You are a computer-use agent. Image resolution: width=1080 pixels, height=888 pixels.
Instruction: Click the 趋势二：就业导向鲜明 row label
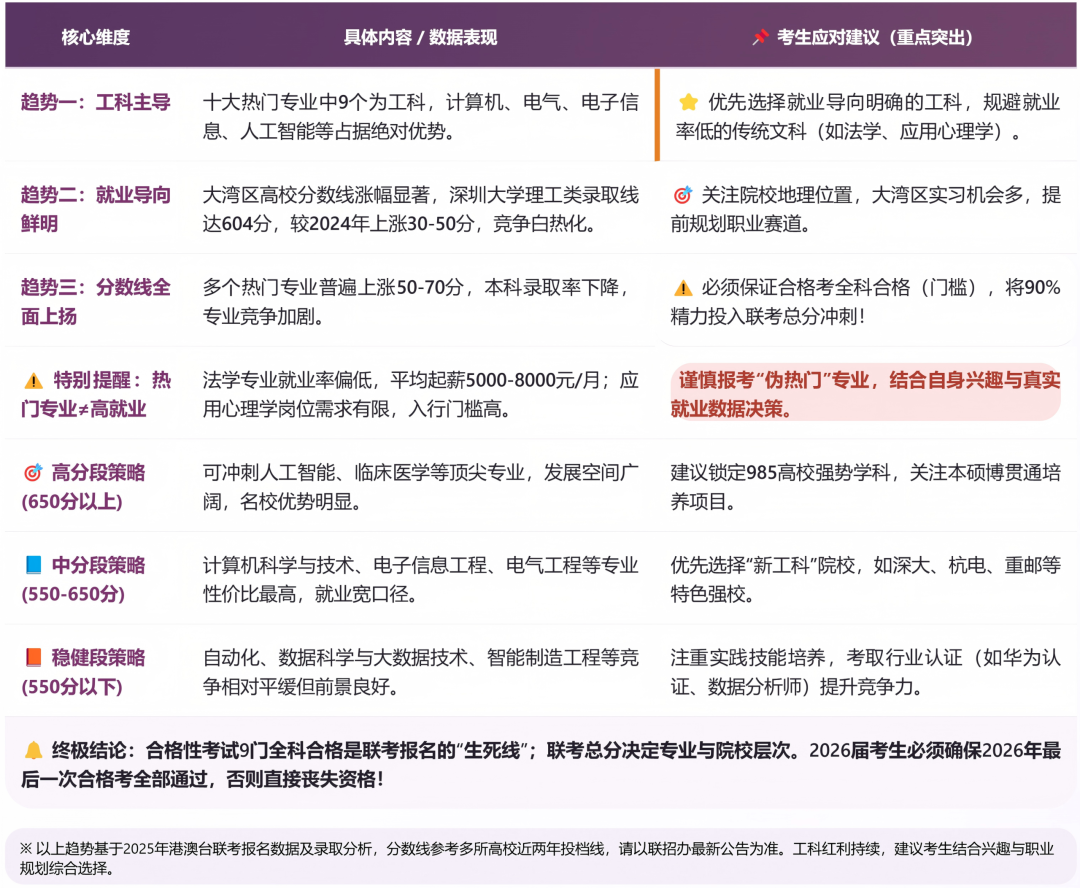point(96,208)
